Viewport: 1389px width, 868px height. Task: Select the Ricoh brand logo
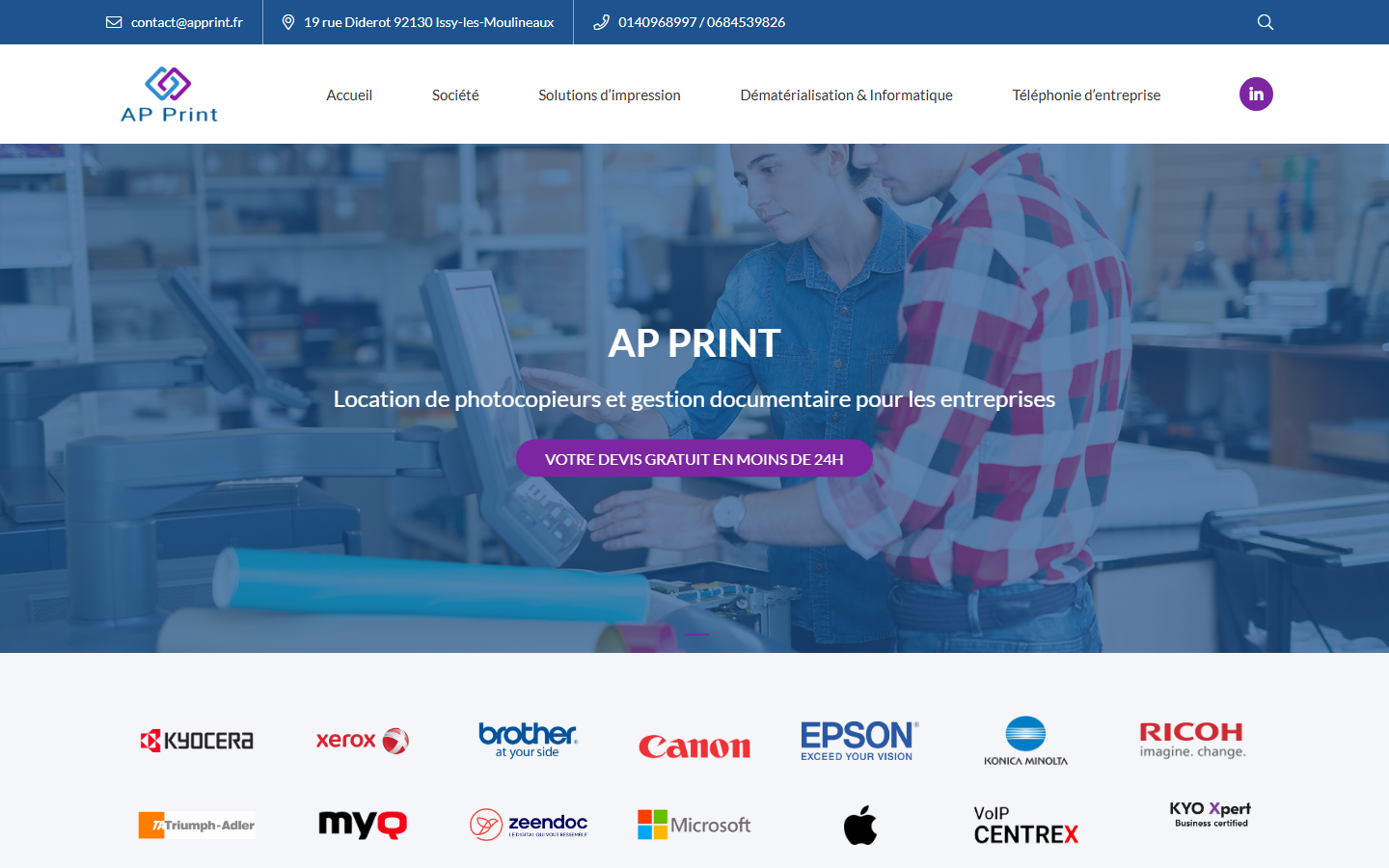pos(1192,740)
